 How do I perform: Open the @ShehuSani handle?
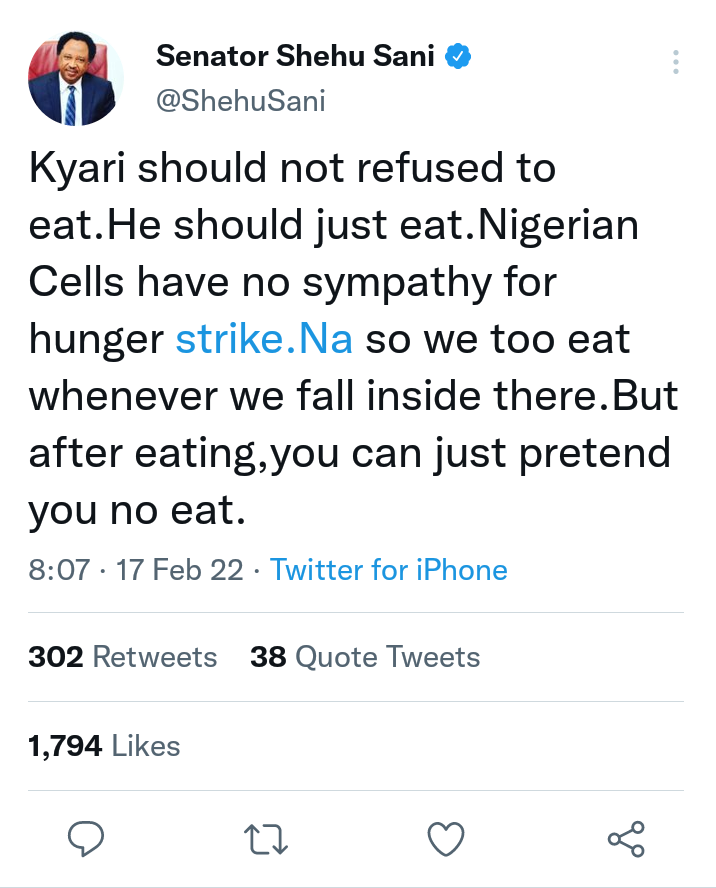point(240,101)
